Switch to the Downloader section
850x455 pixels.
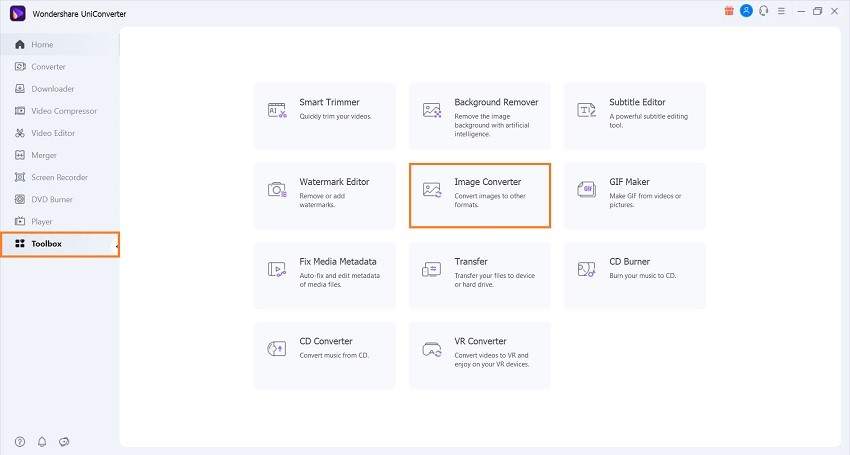pos(53,88)
